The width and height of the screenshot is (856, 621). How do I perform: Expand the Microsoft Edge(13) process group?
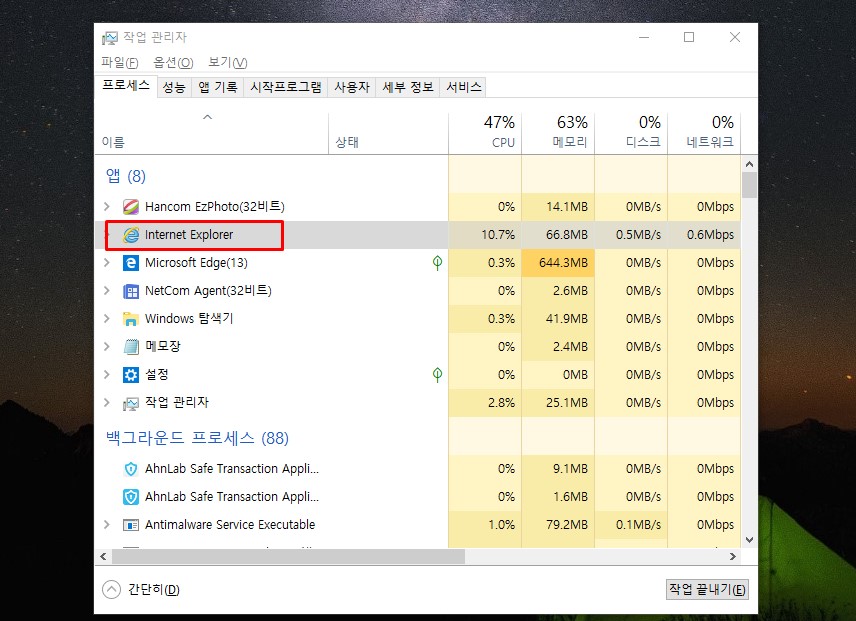click(x=107, y=262)
